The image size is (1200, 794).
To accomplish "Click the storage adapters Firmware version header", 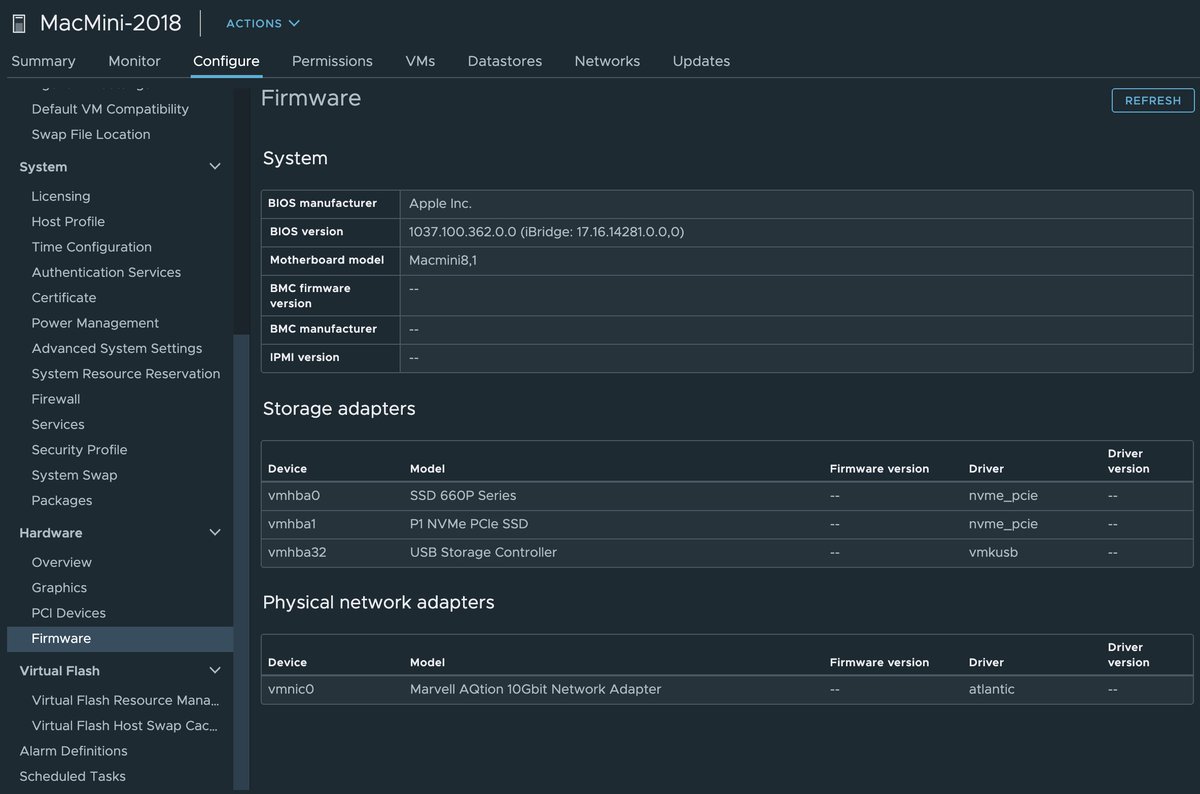I will coord(879,468).
